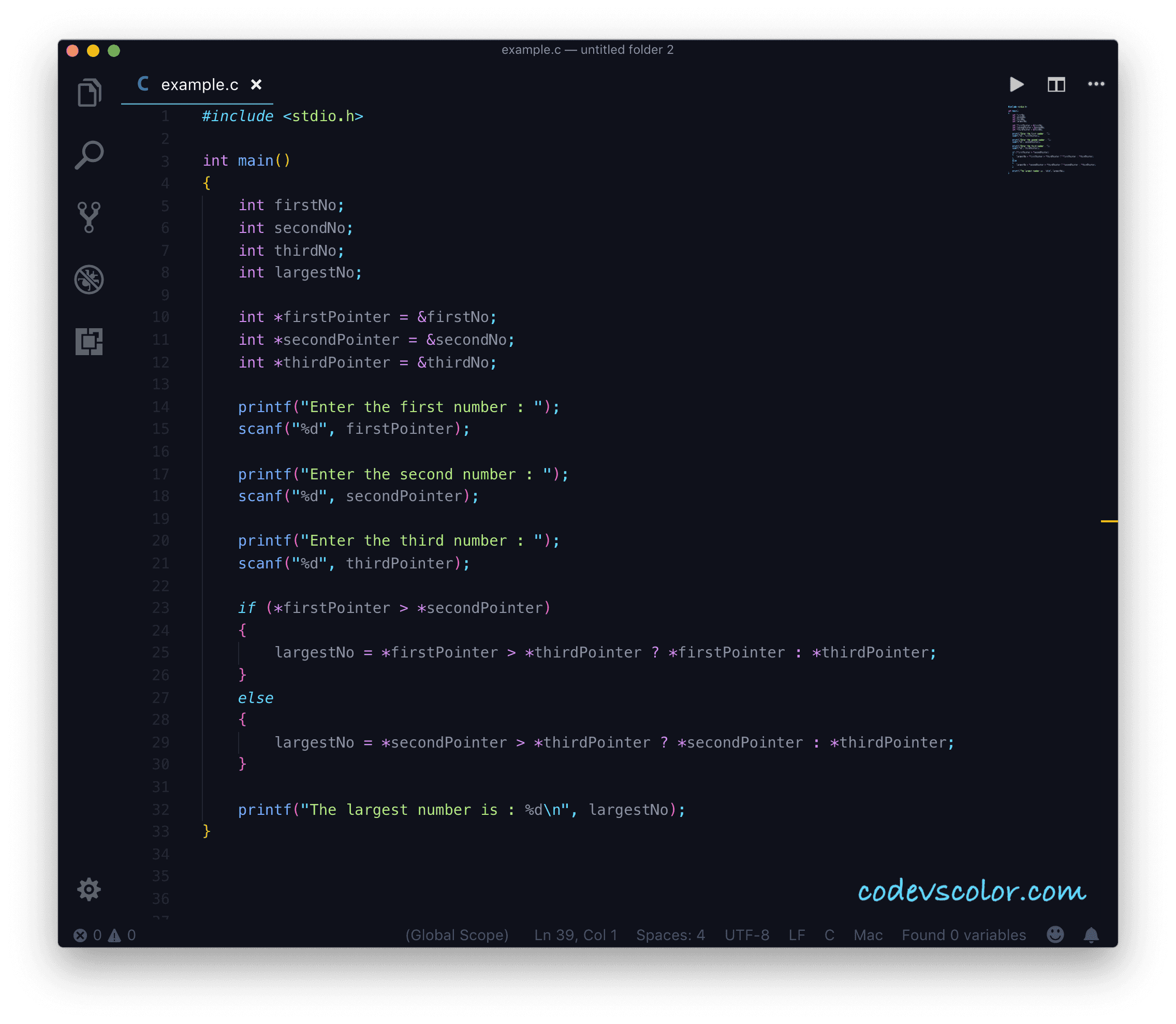Open the Explorer files view
Viewport: 1176px width, 1024px height.
click(89, 93)
